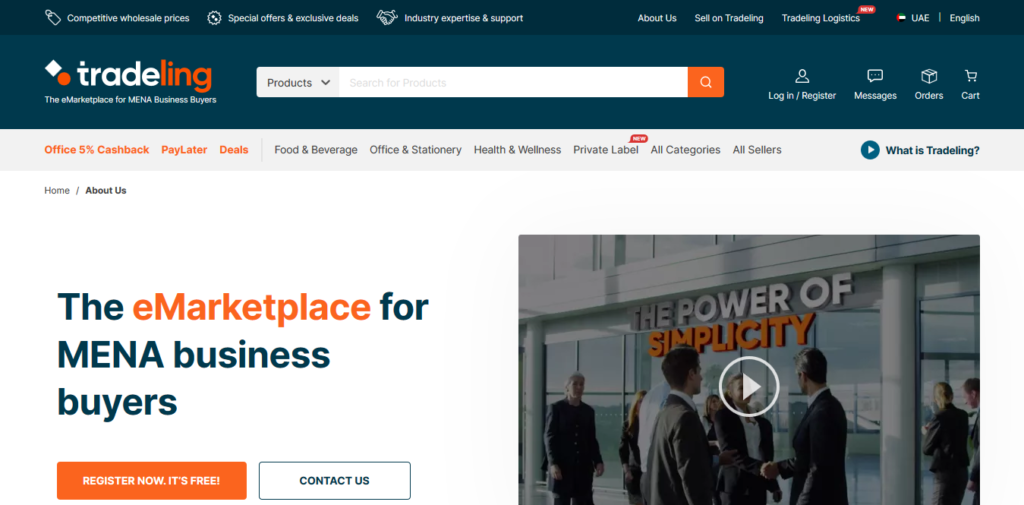Expand the Products search category dropdown
Viewport: 1024px width, 505px height.
tap(298, 83)
